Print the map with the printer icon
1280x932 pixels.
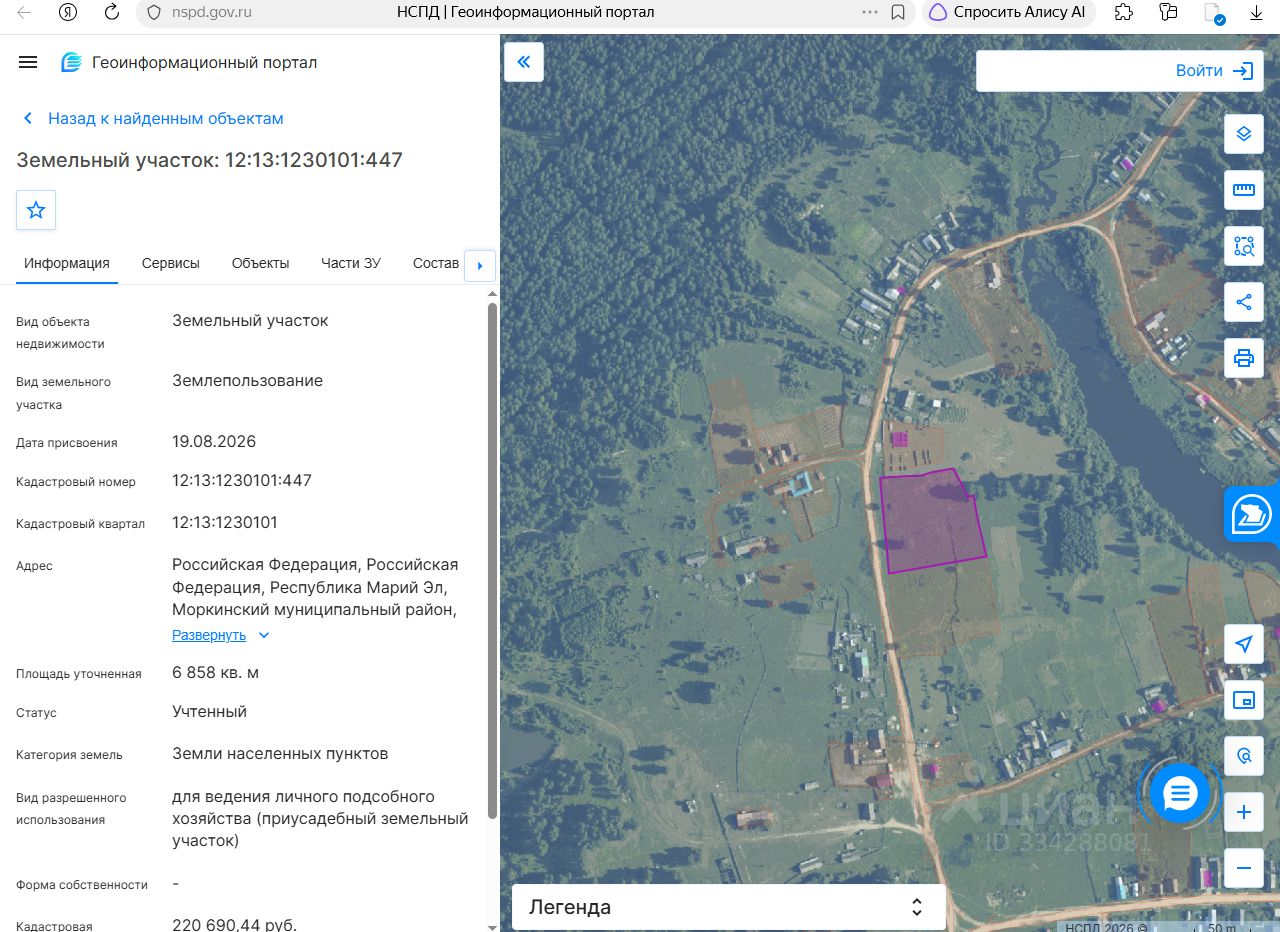click(1244, 358)
